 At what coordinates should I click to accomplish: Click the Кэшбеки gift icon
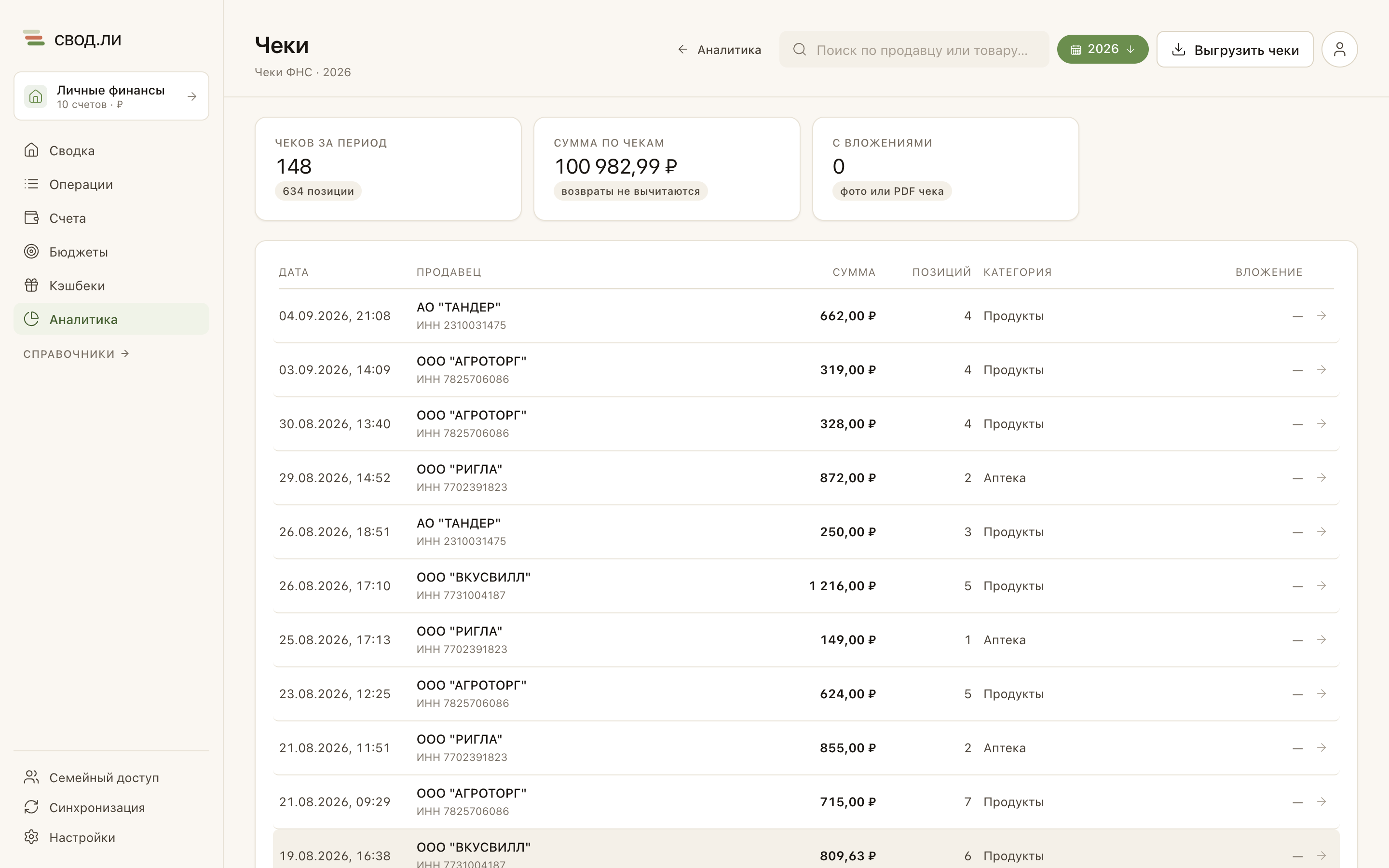[x=31, y=285]
